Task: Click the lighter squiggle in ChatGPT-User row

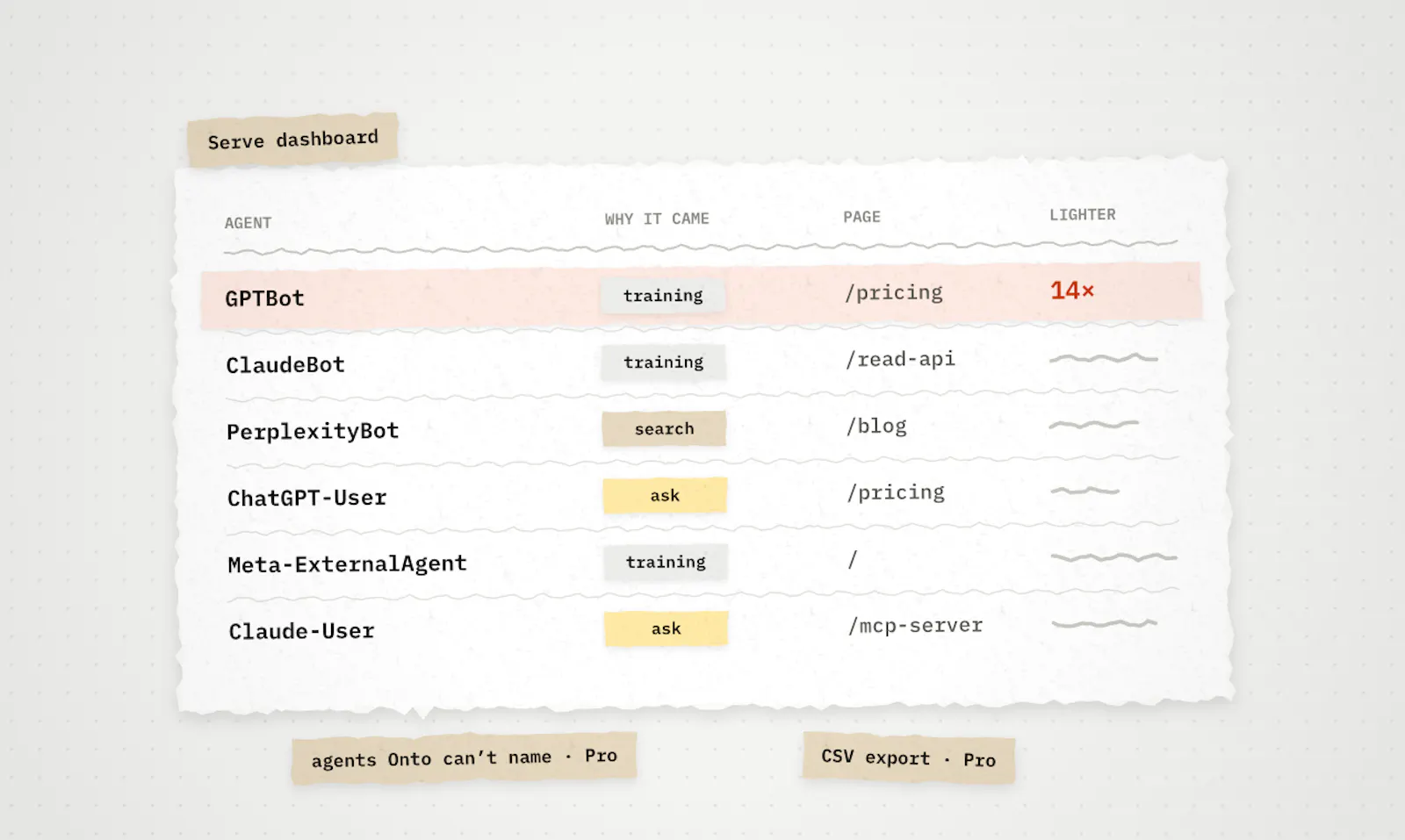Action: (1085, 491)
